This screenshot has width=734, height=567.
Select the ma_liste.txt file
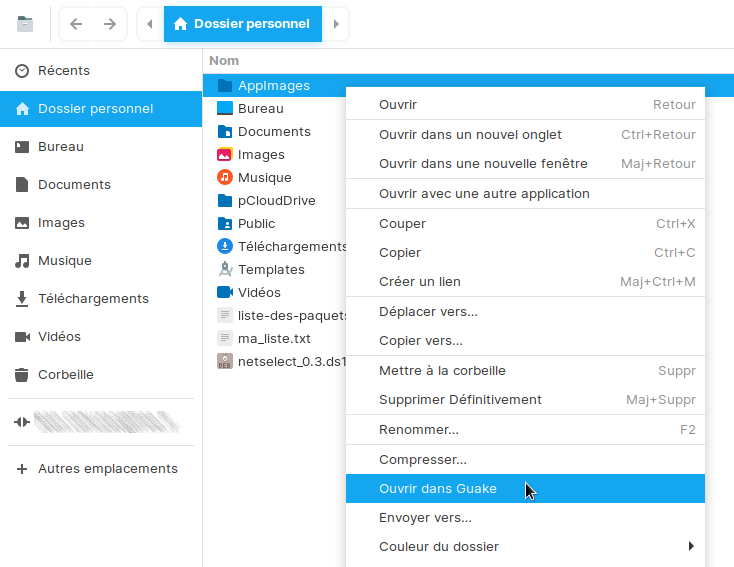274,339
